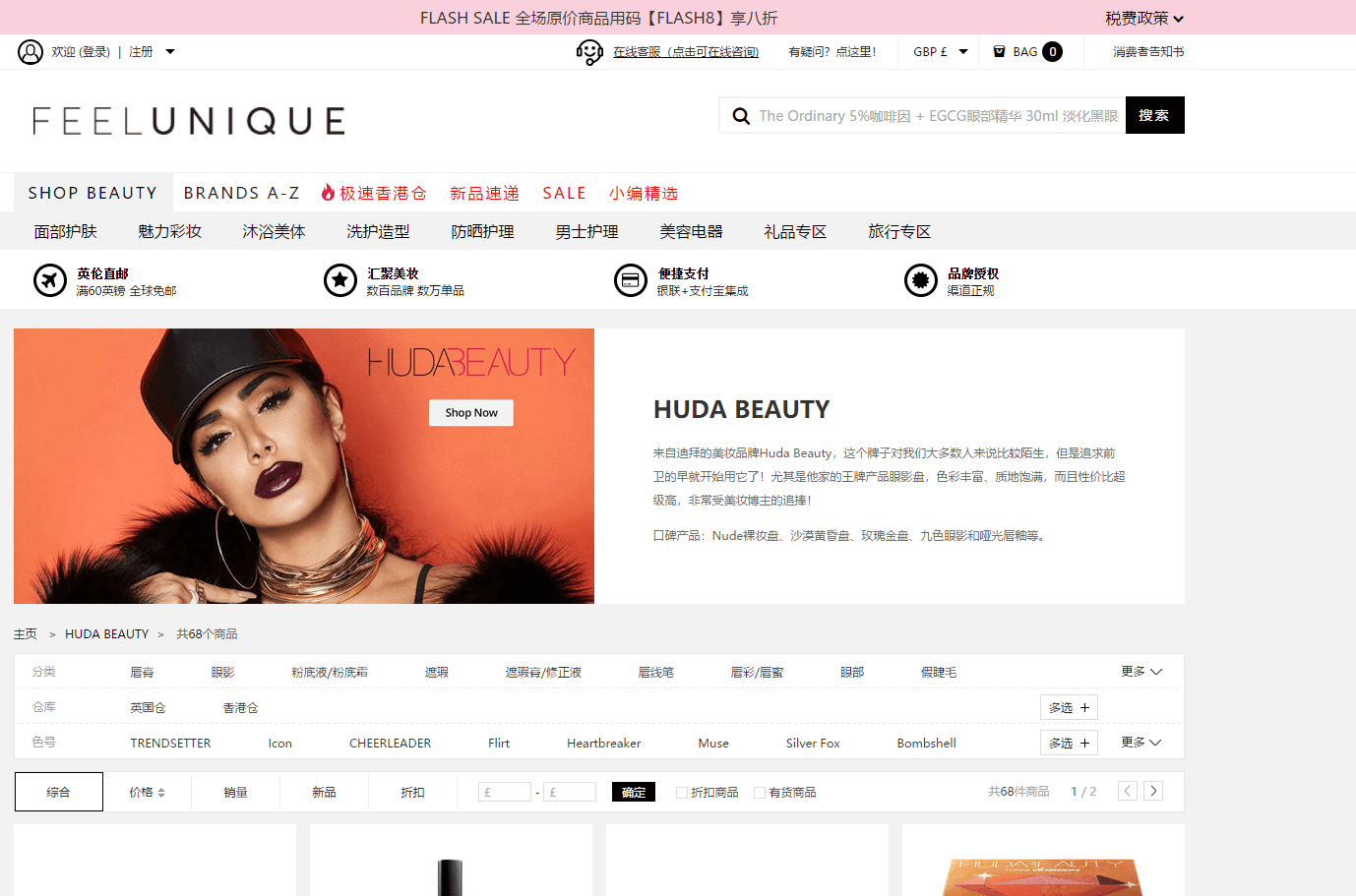Click the minimum price input field
The image size is (1356, 896).
point(504,792)
